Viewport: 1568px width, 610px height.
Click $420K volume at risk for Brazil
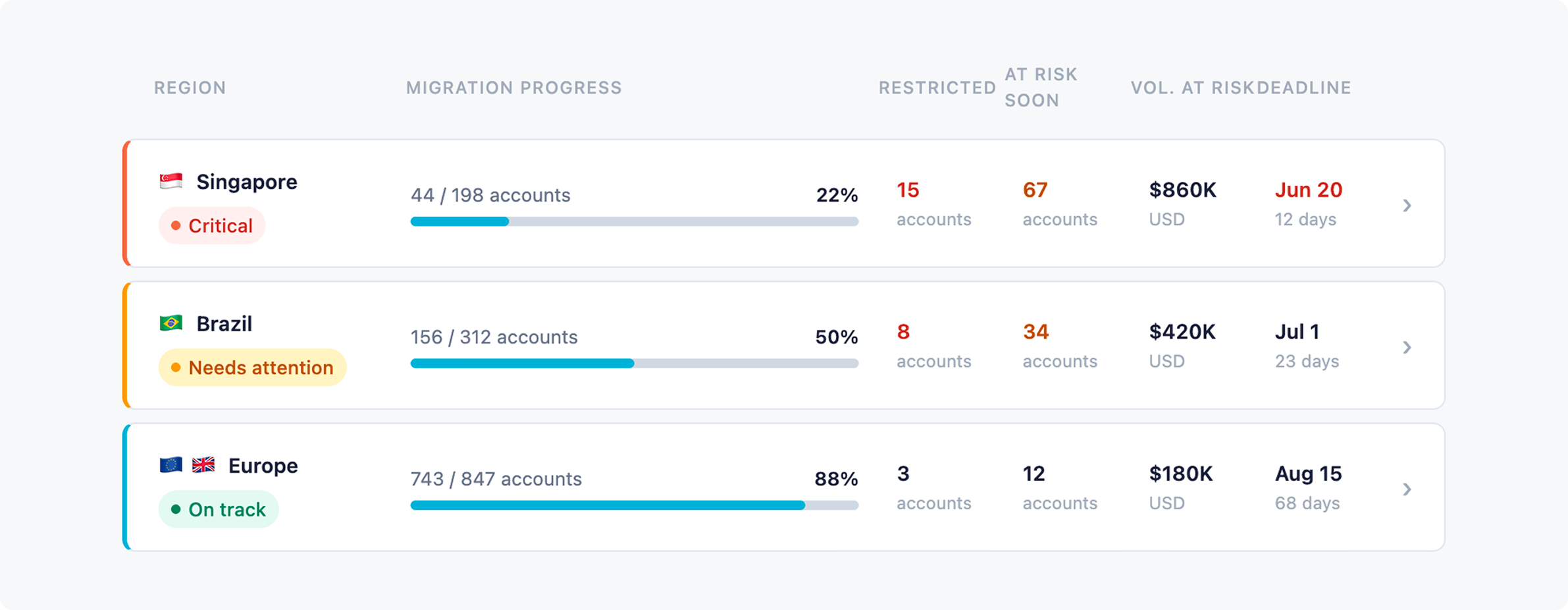[1182, 331]
